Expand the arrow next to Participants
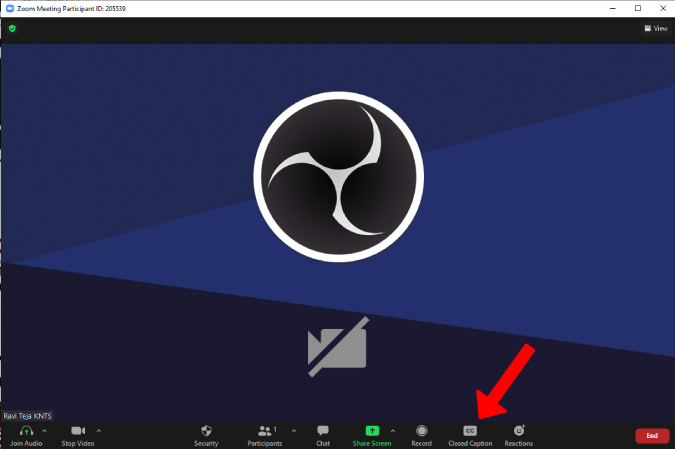Image resolution: width=675 pixels, height=449 pixels. point(294,430)
